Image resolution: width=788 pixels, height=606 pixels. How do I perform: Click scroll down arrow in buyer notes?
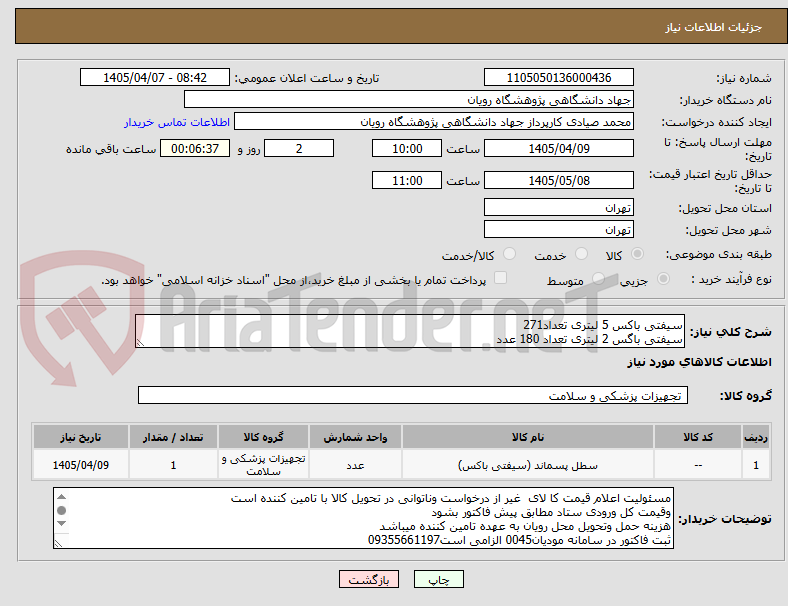pyautogui.click(x=61, y=524)
